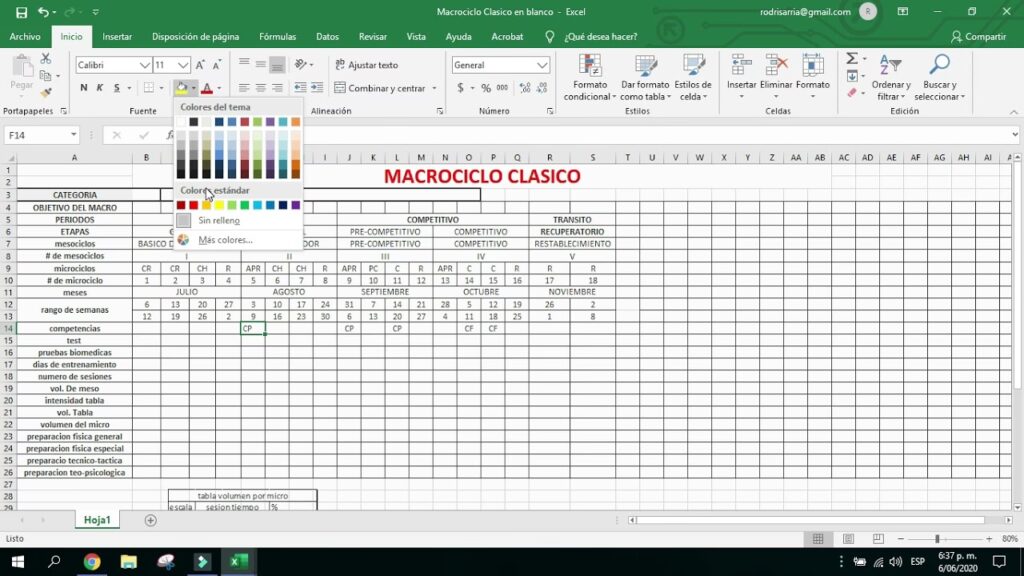
Task: Choose Más colores... in the palette
Action: (x=225, y=240)
